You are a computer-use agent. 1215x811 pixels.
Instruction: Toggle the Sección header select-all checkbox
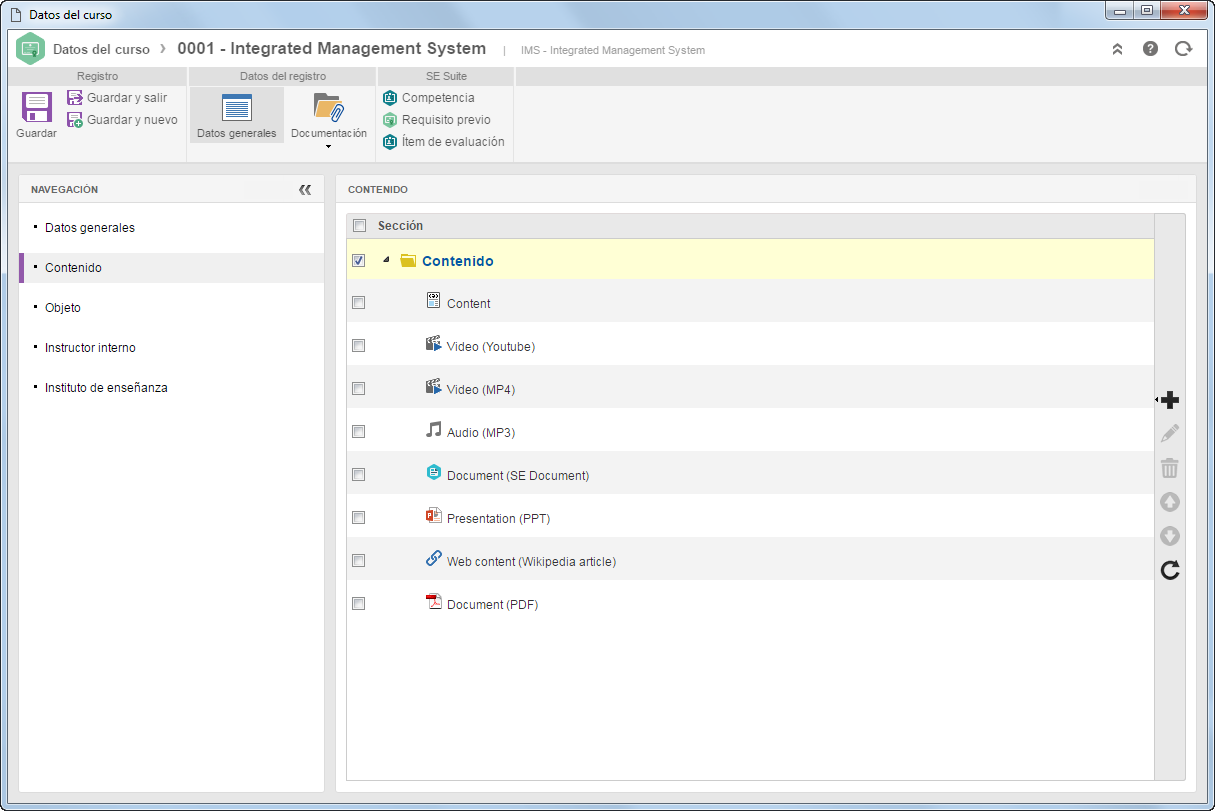click(359, 226)
